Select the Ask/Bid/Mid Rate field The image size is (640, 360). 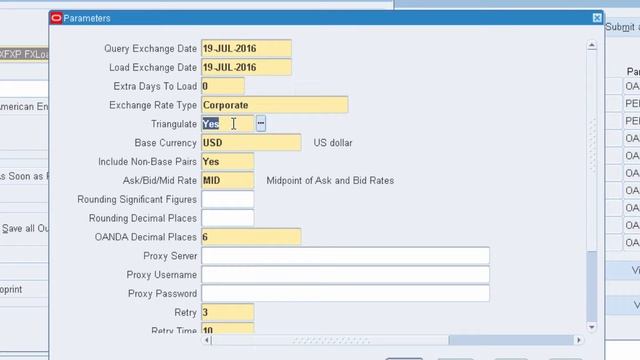pyautogui.click(x=227, y=180)
